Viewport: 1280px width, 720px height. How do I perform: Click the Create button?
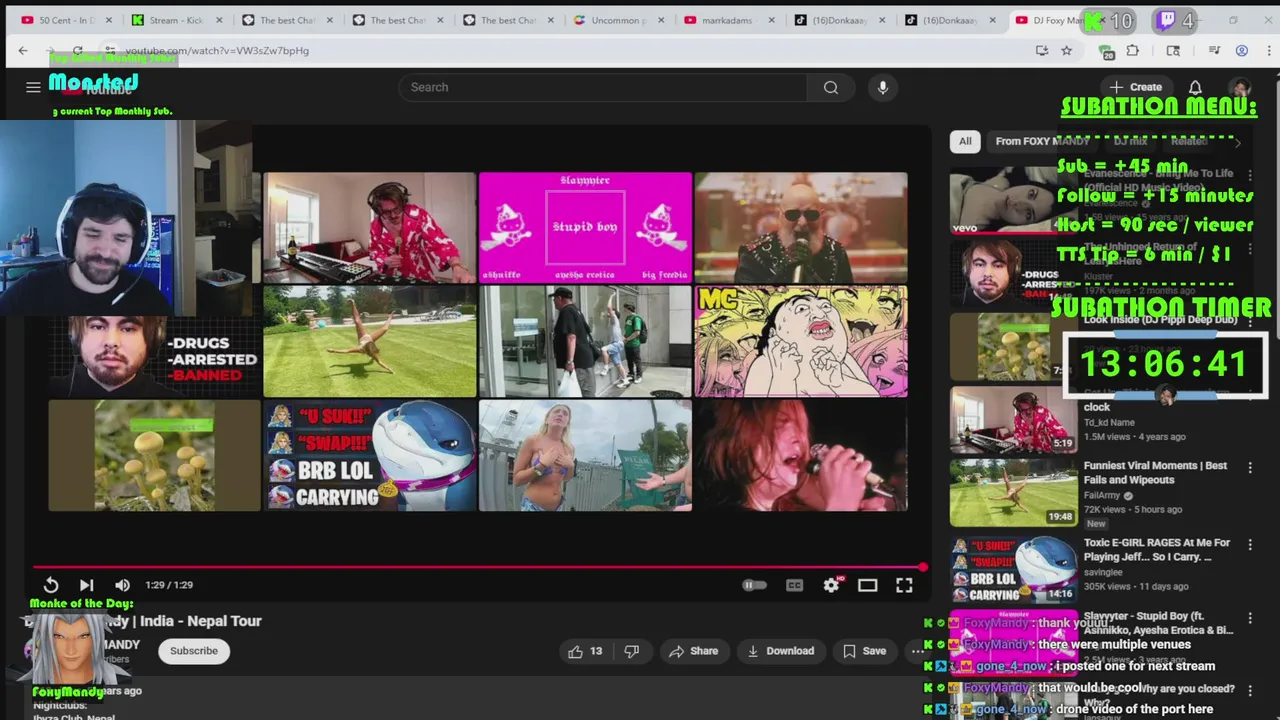pos(1136,87)
